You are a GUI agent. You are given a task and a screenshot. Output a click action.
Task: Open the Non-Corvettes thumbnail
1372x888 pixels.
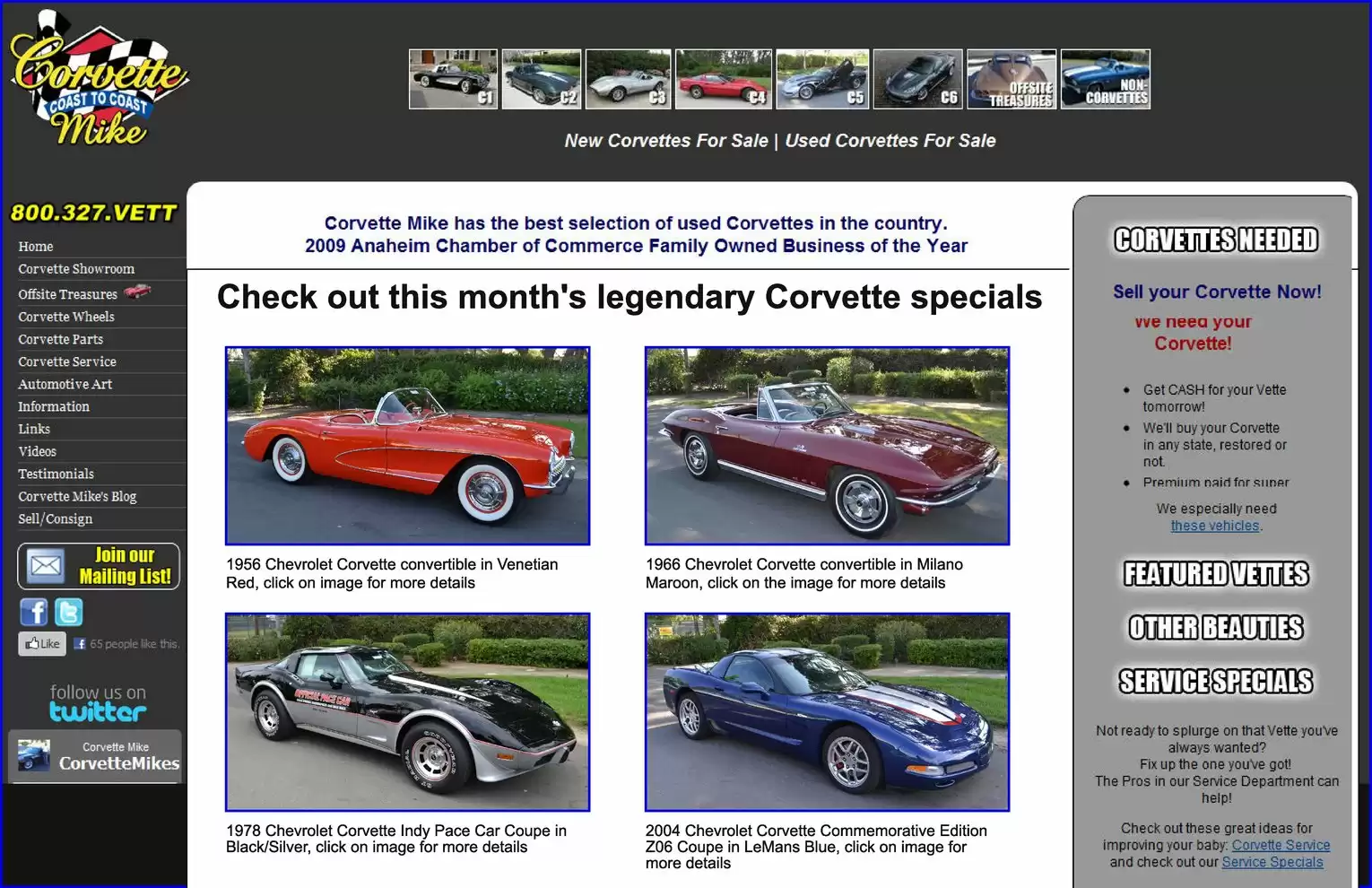[1106, 79]
